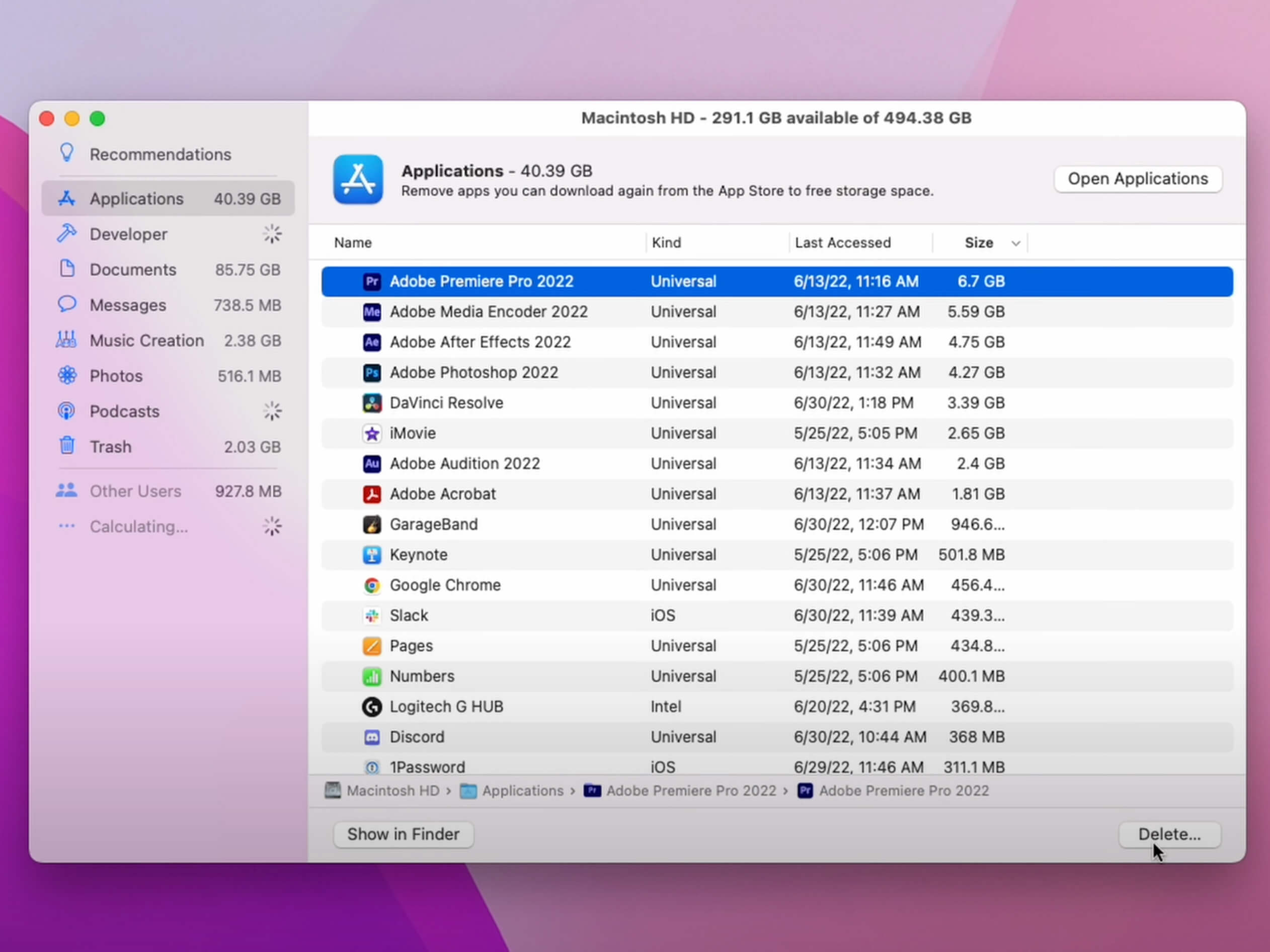Click the last Adobe Premiere Pro 2022 path item
Image resolution: width=1270 pixels, height=952 pixels.
[893, 791]
